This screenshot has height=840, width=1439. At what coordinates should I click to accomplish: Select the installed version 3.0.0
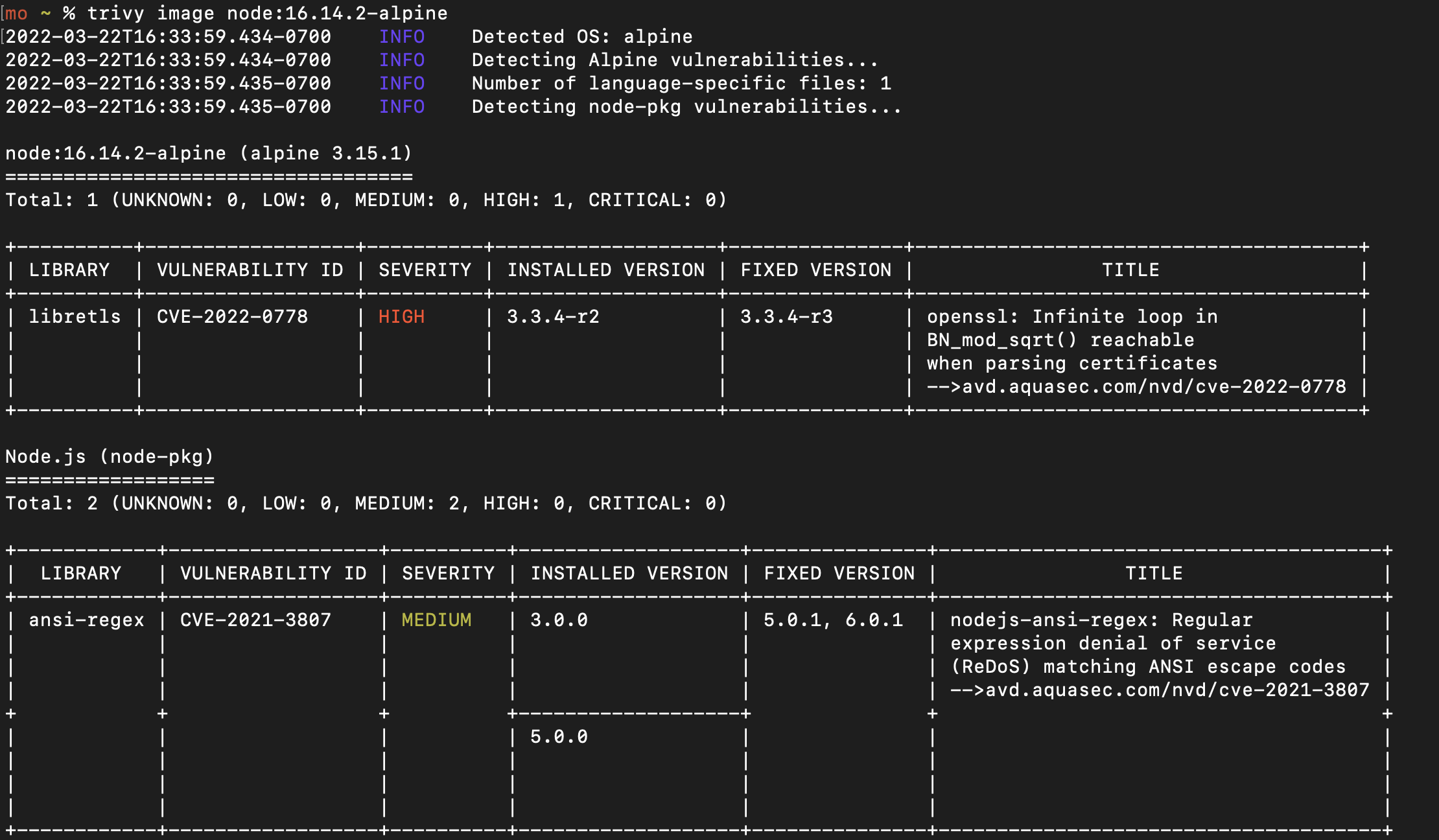coord(558,620)
